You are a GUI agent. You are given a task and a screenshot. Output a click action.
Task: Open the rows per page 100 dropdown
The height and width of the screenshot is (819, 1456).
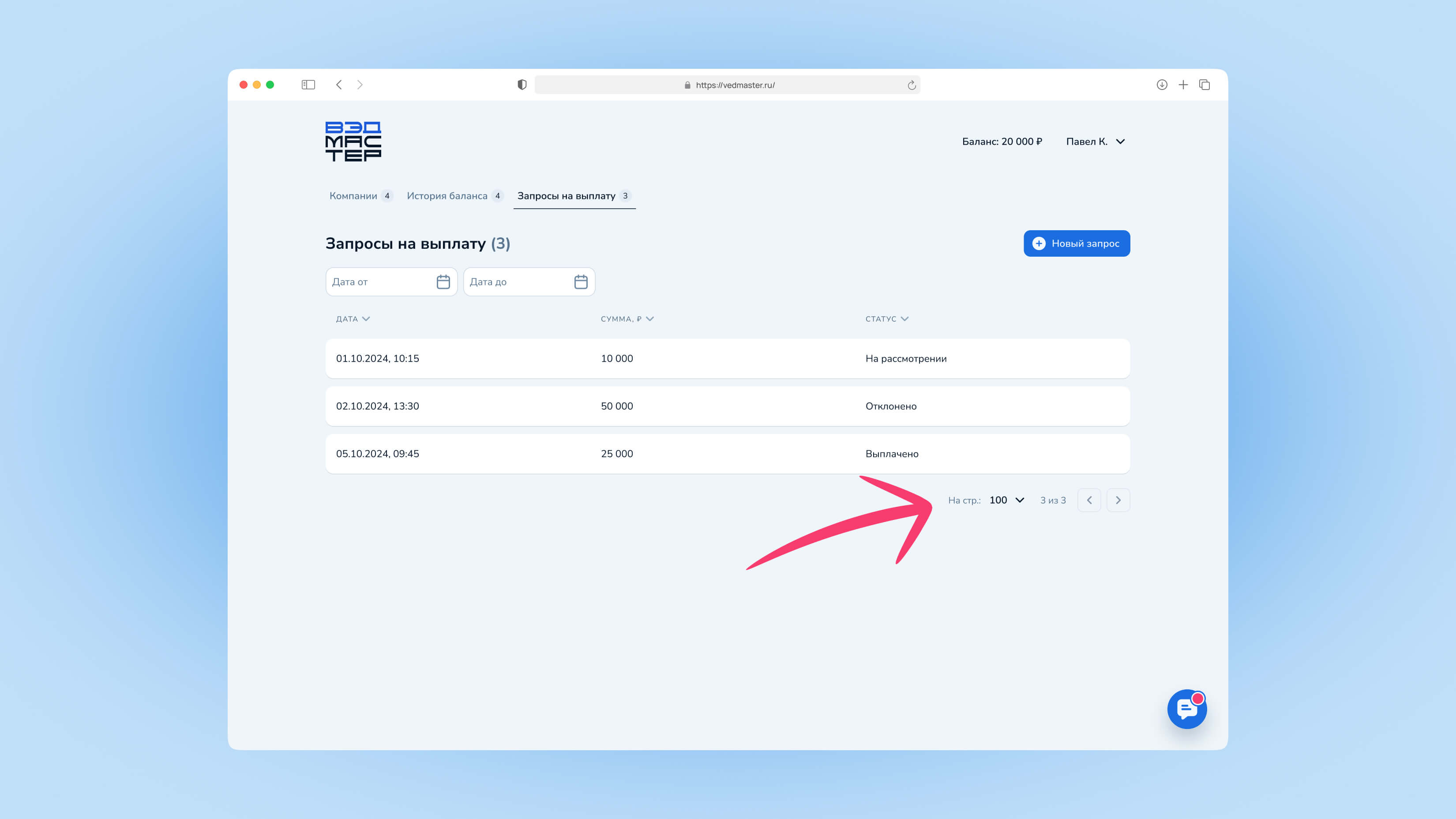pyautogui.click(x=1007, y=501)
